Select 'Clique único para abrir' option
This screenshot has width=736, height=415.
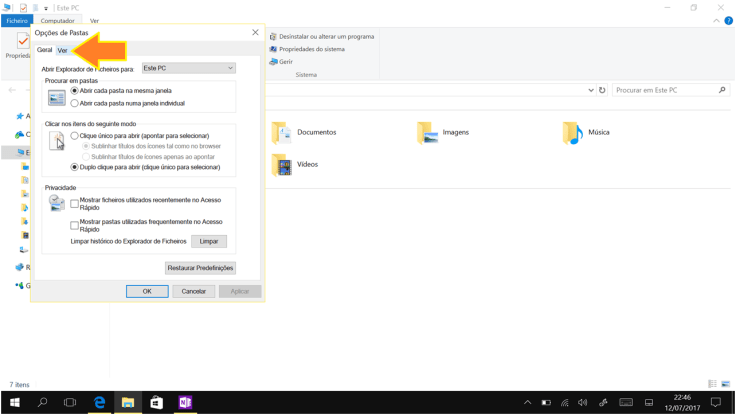coord(75,136)
